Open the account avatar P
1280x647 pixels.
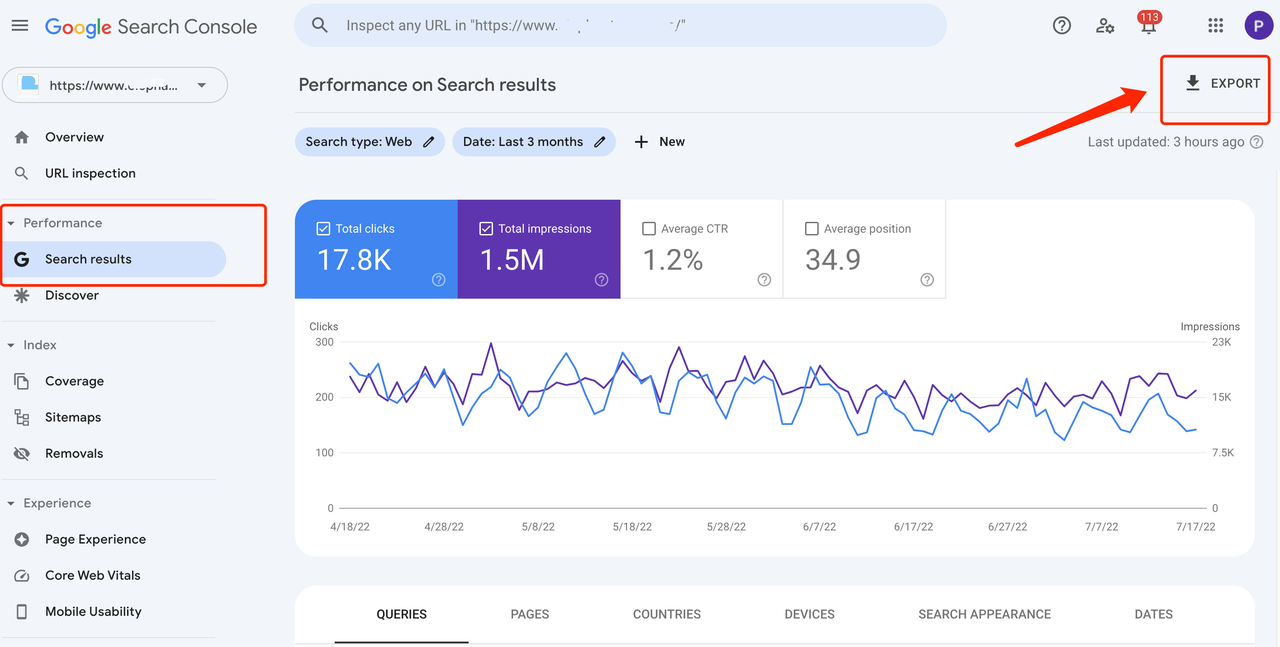pyautogui.click(x=1258, y=26)
